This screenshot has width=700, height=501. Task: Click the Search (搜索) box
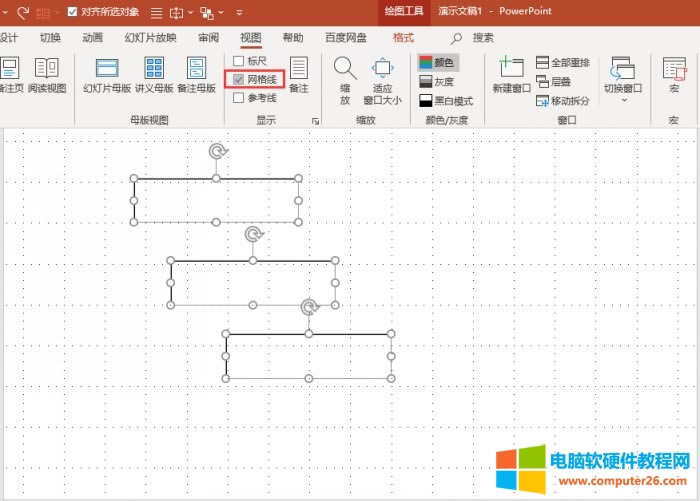pos(483,38)
